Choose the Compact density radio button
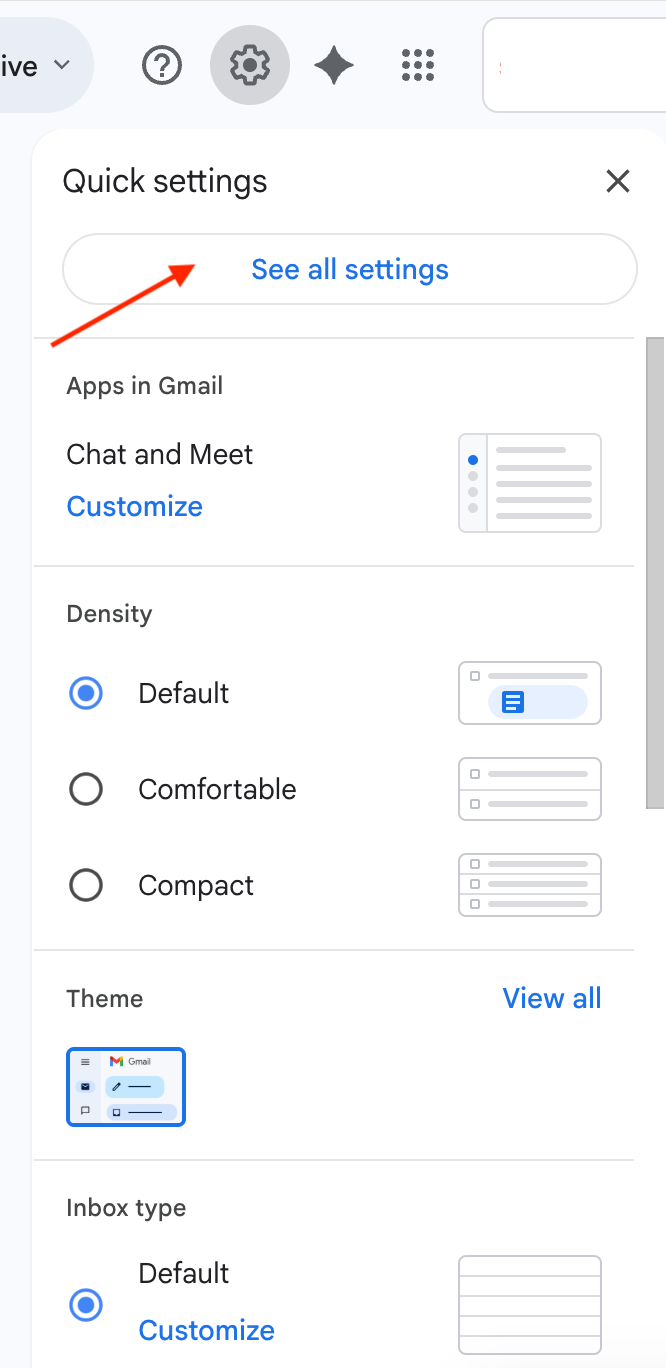 [x=86, y=885]
